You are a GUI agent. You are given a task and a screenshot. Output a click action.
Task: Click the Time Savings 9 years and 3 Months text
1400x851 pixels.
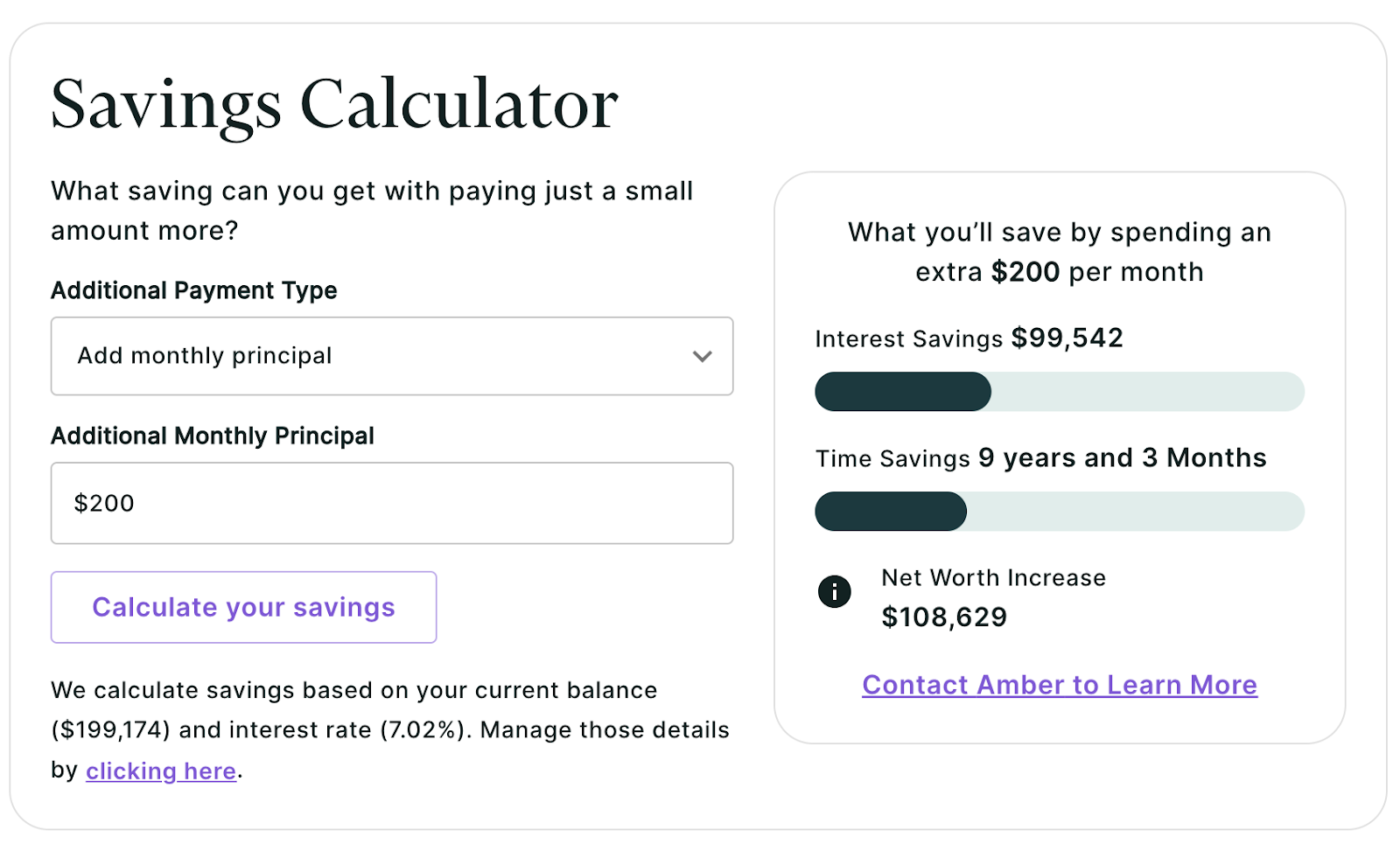[1041, 458]
